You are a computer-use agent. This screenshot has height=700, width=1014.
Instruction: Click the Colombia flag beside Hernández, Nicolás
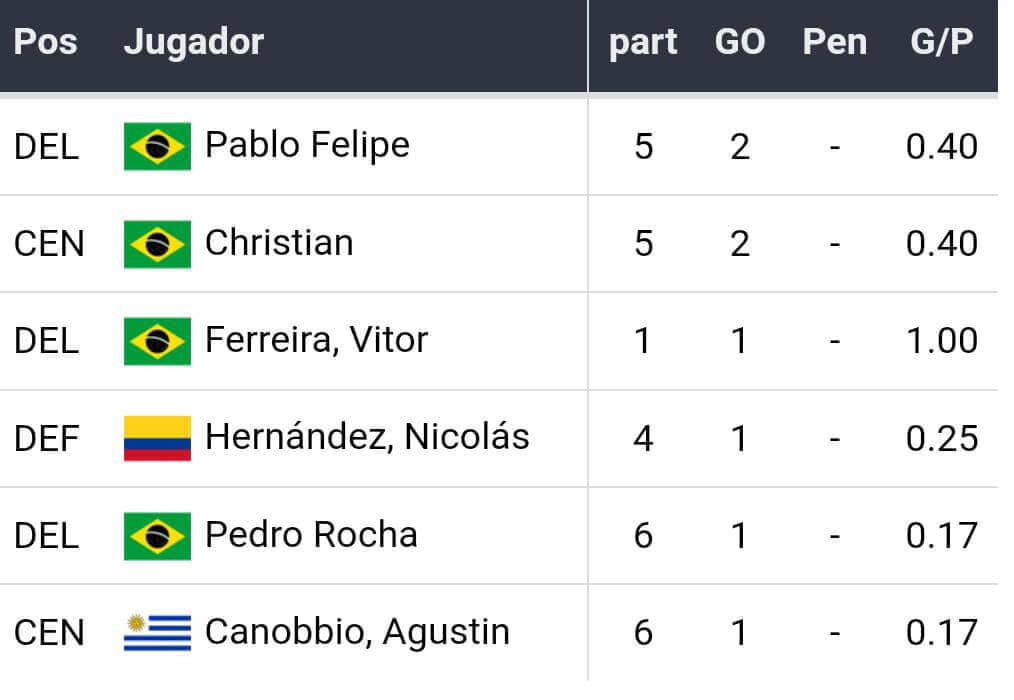pyautogui.click(x=157, y=438)
